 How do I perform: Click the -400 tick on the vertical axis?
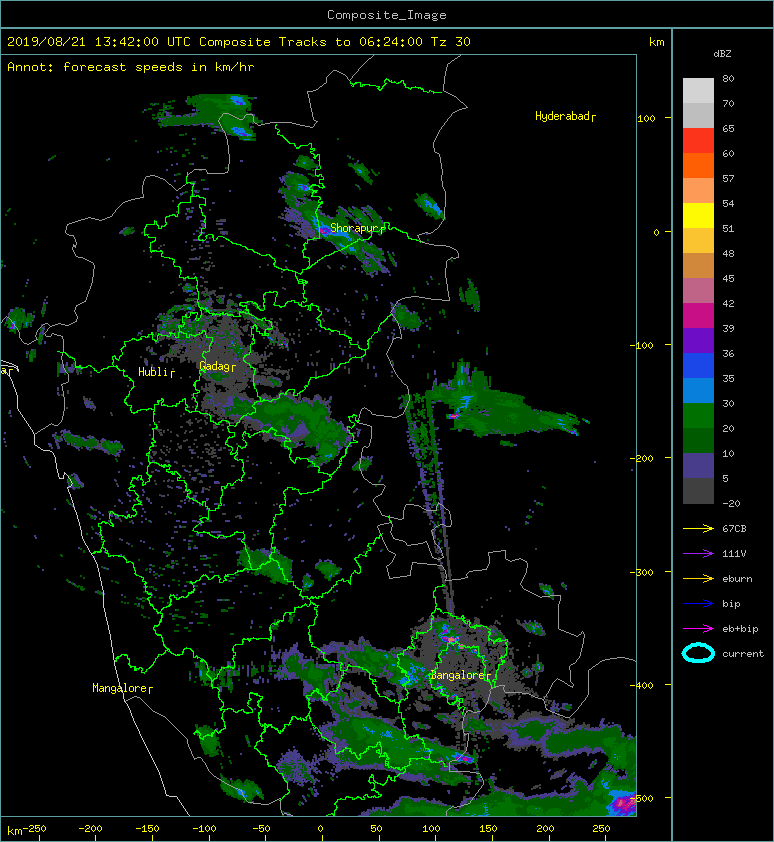click(x=641, y=686)
